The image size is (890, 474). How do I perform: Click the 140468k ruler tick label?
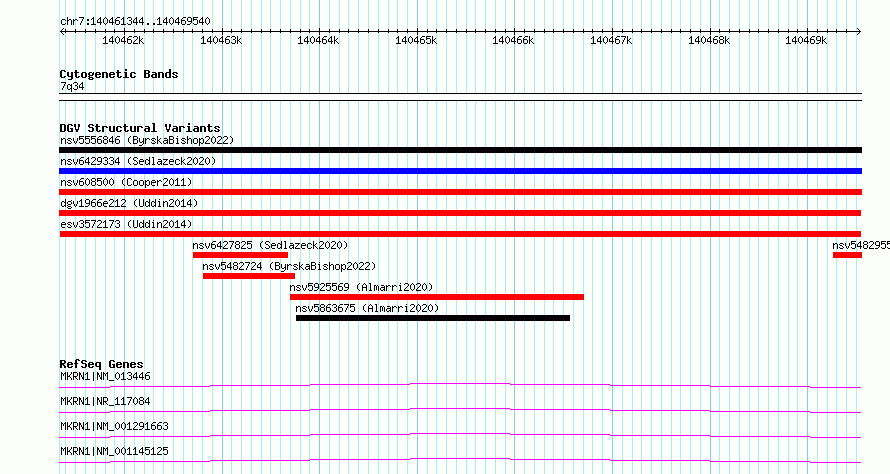[709, 40]
